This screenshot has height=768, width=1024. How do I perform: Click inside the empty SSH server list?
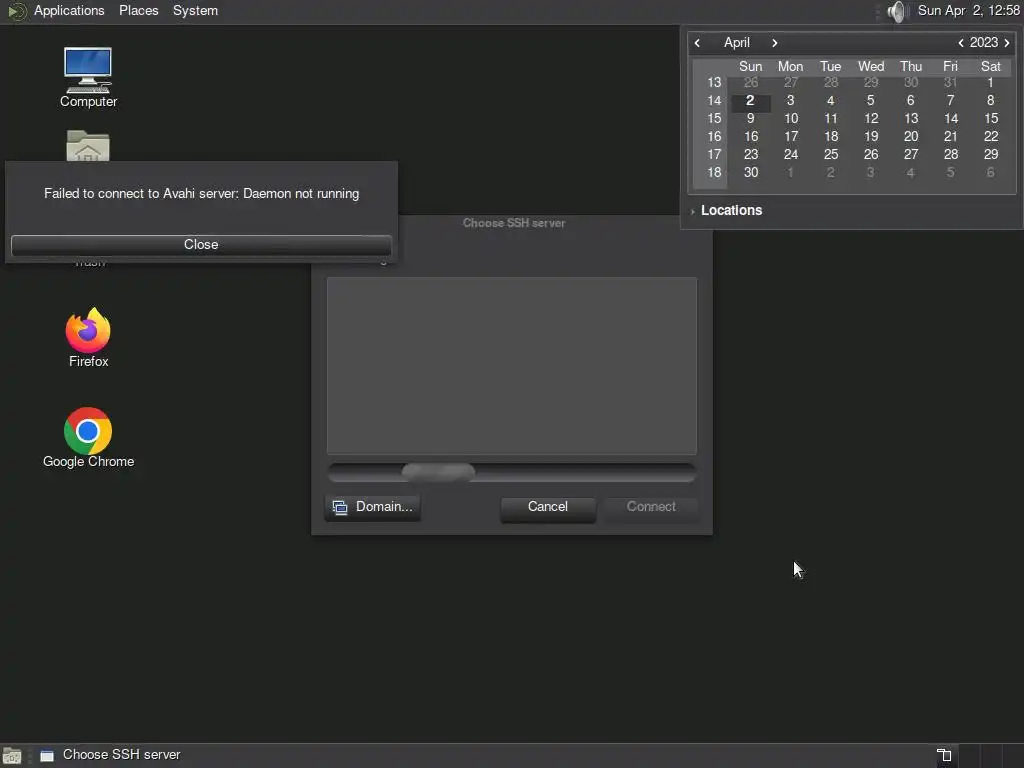pyautogui.click(x=511, y=366)
